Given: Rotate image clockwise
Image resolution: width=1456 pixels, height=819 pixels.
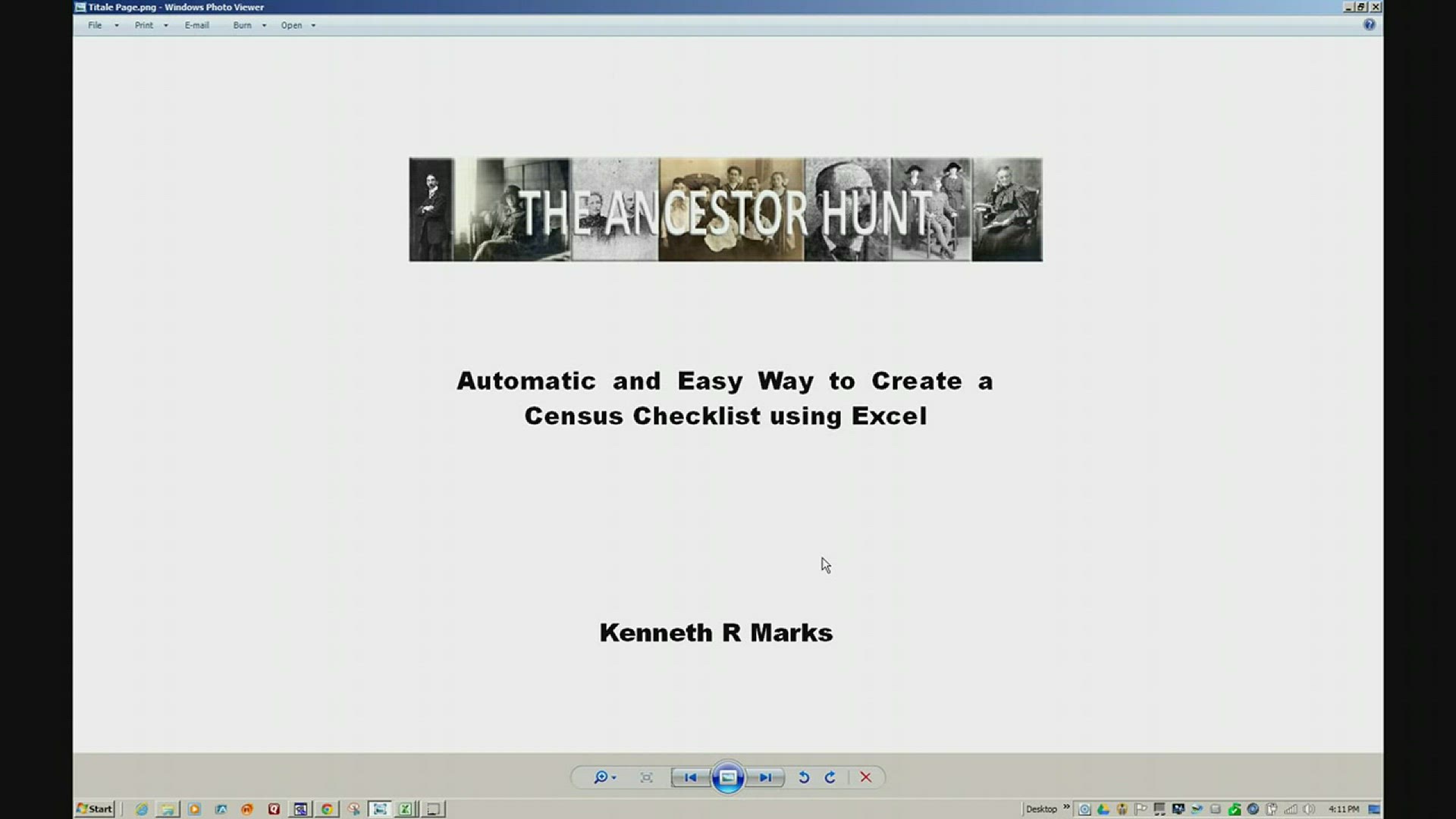Looking at the screenshot, I should click(x=830, y=777).
